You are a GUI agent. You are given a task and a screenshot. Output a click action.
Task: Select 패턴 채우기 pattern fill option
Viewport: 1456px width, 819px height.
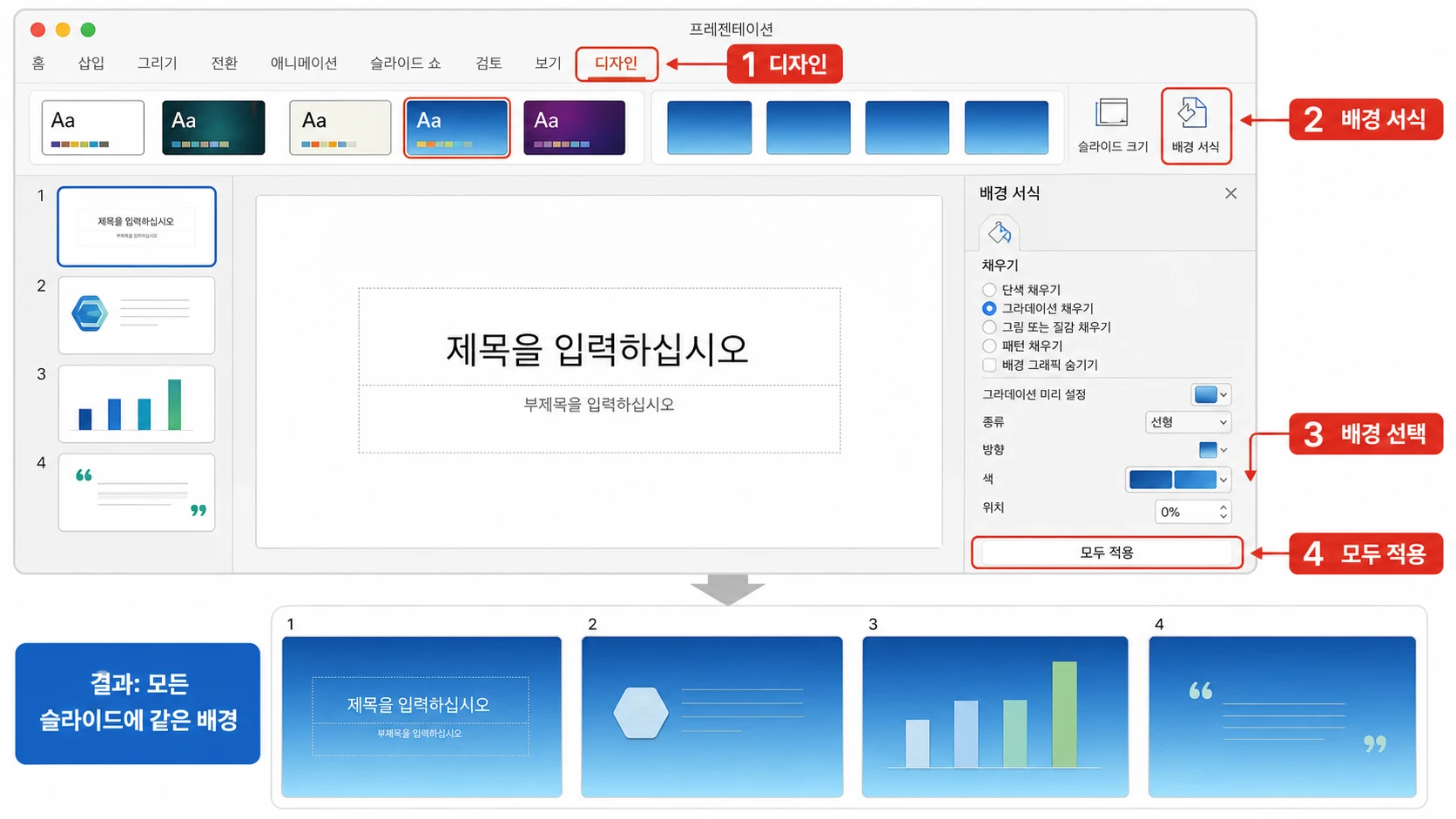click(x=989, y=346)
